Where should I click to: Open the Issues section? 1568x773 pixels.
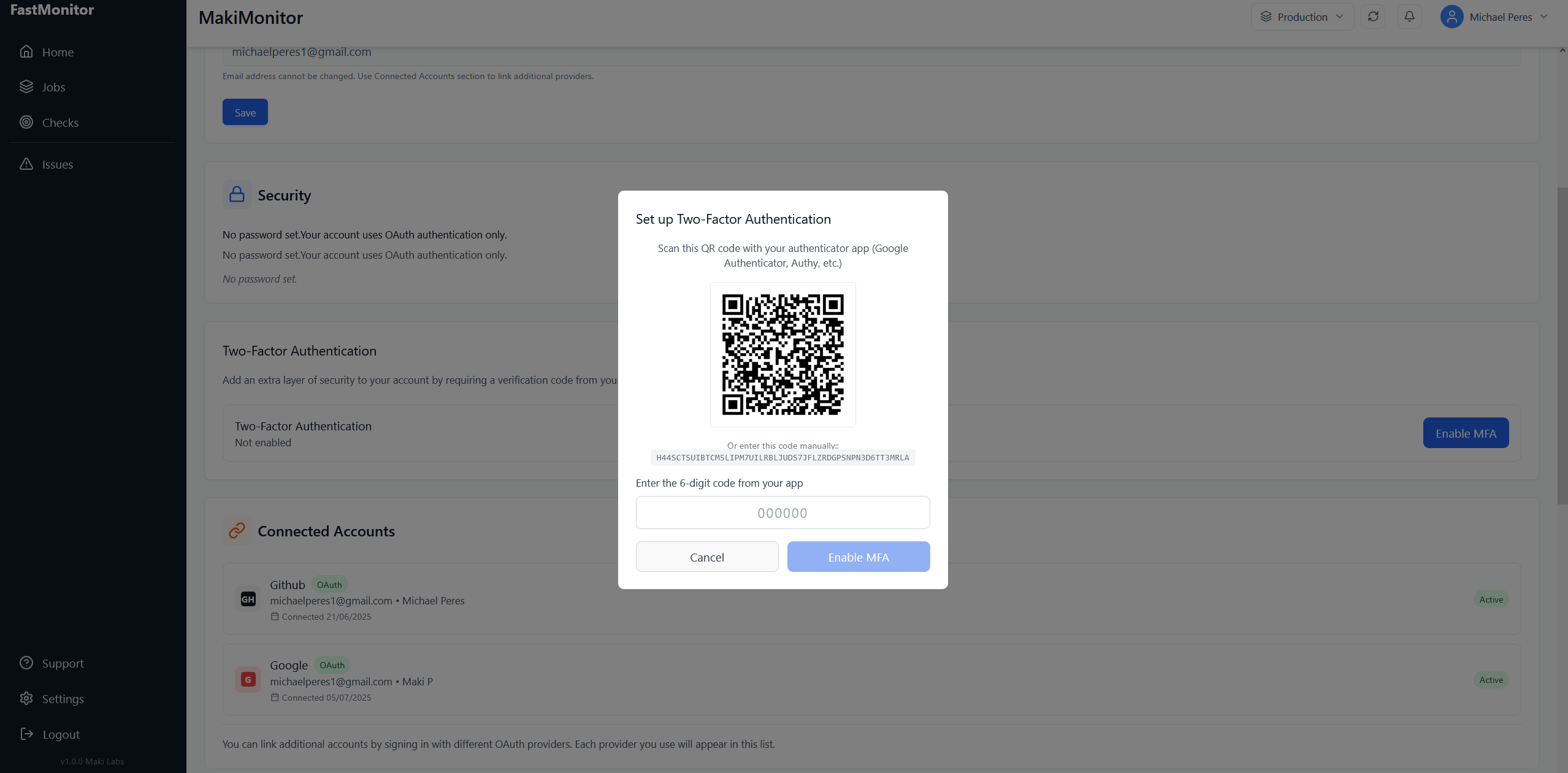tap(57, 164)
